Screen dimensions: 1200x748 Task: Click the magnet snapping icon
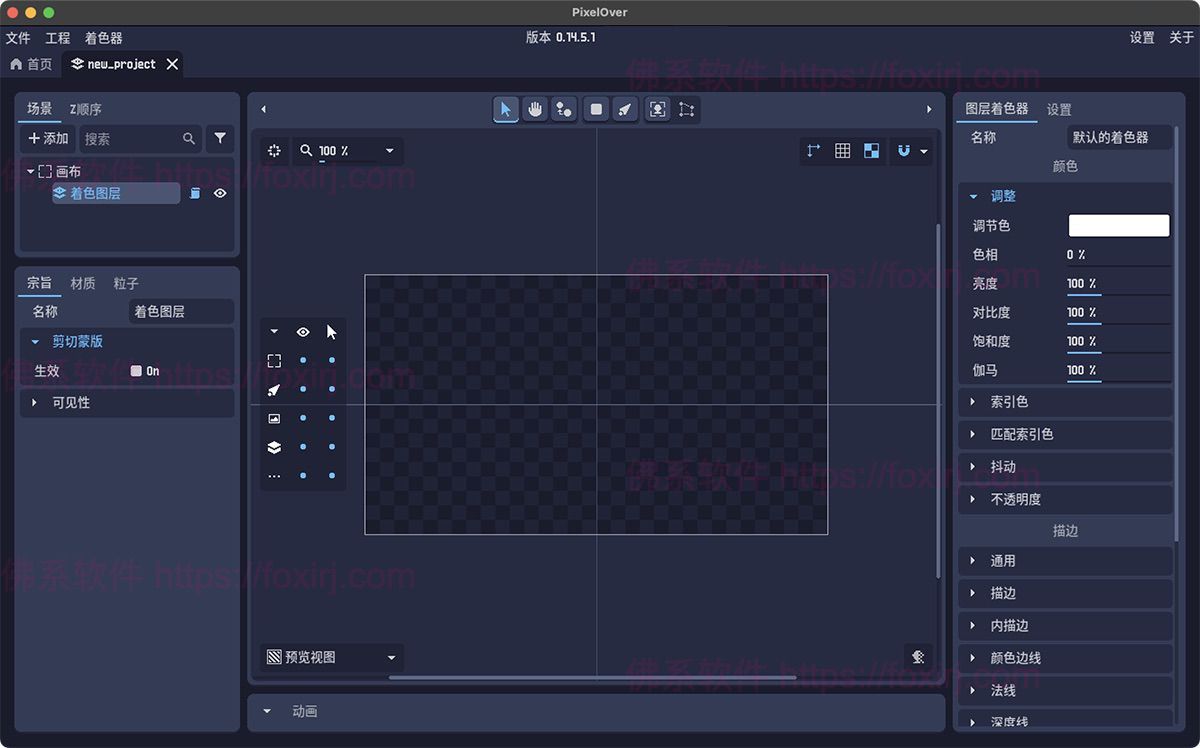pos(904,151)
